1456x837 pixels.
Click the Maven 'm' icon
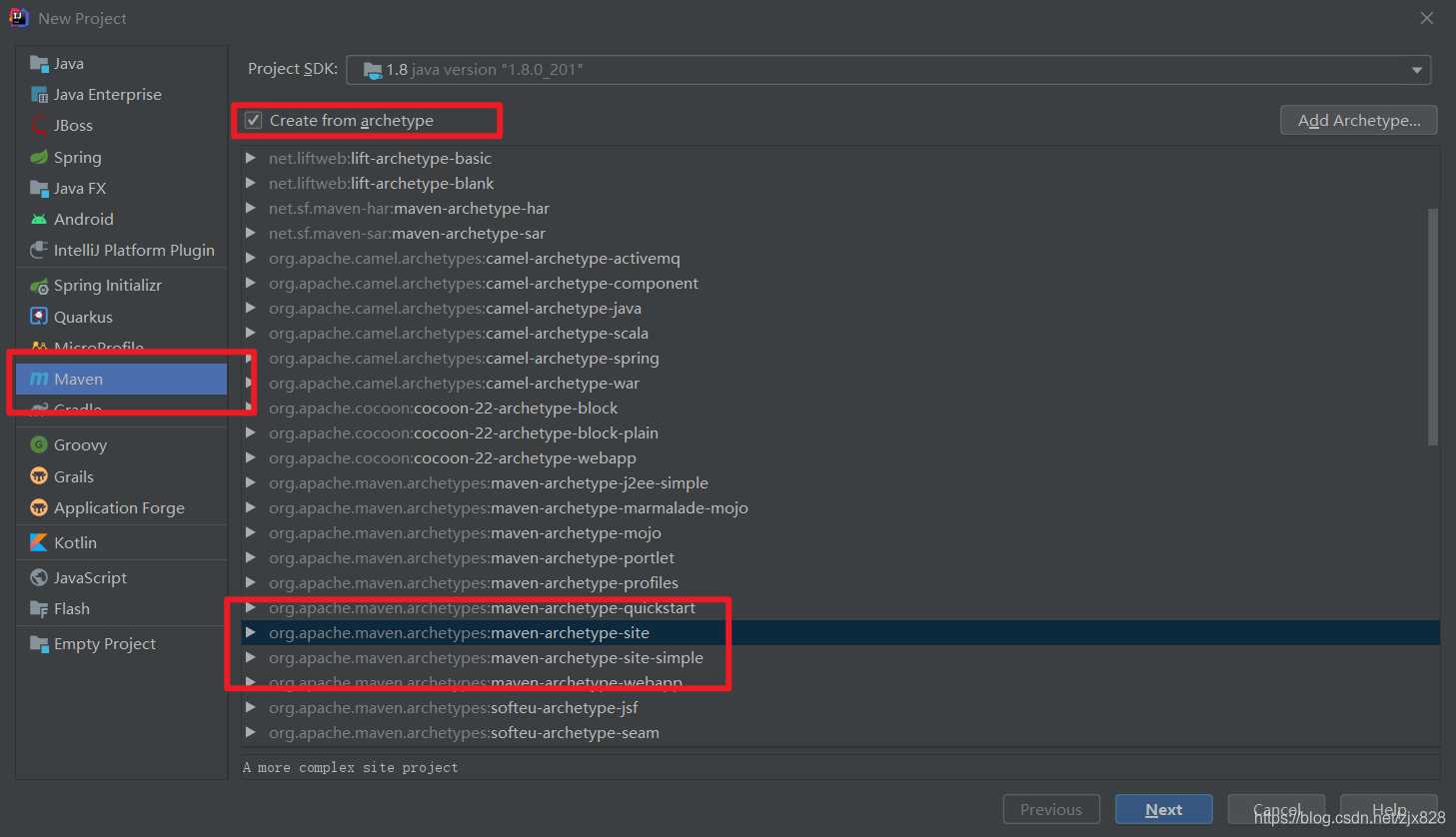[x=39, y=380]
